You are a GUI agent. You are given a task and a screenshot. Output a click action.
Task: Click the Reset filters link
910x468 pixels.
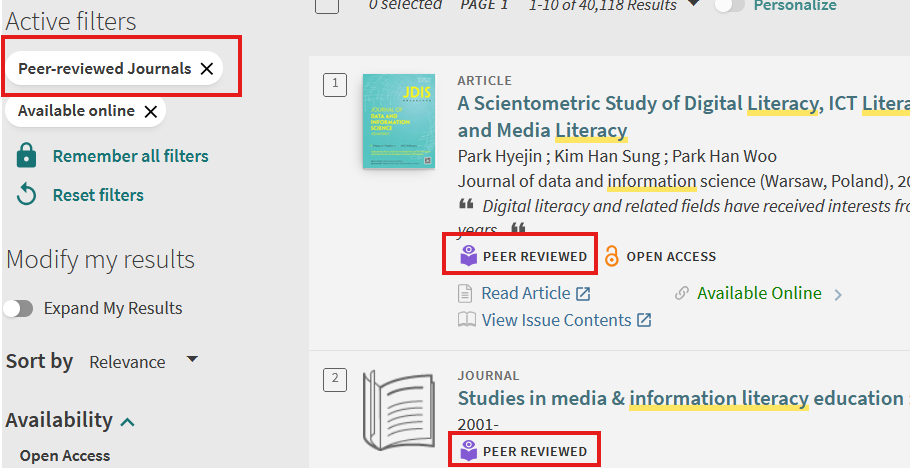98,195
